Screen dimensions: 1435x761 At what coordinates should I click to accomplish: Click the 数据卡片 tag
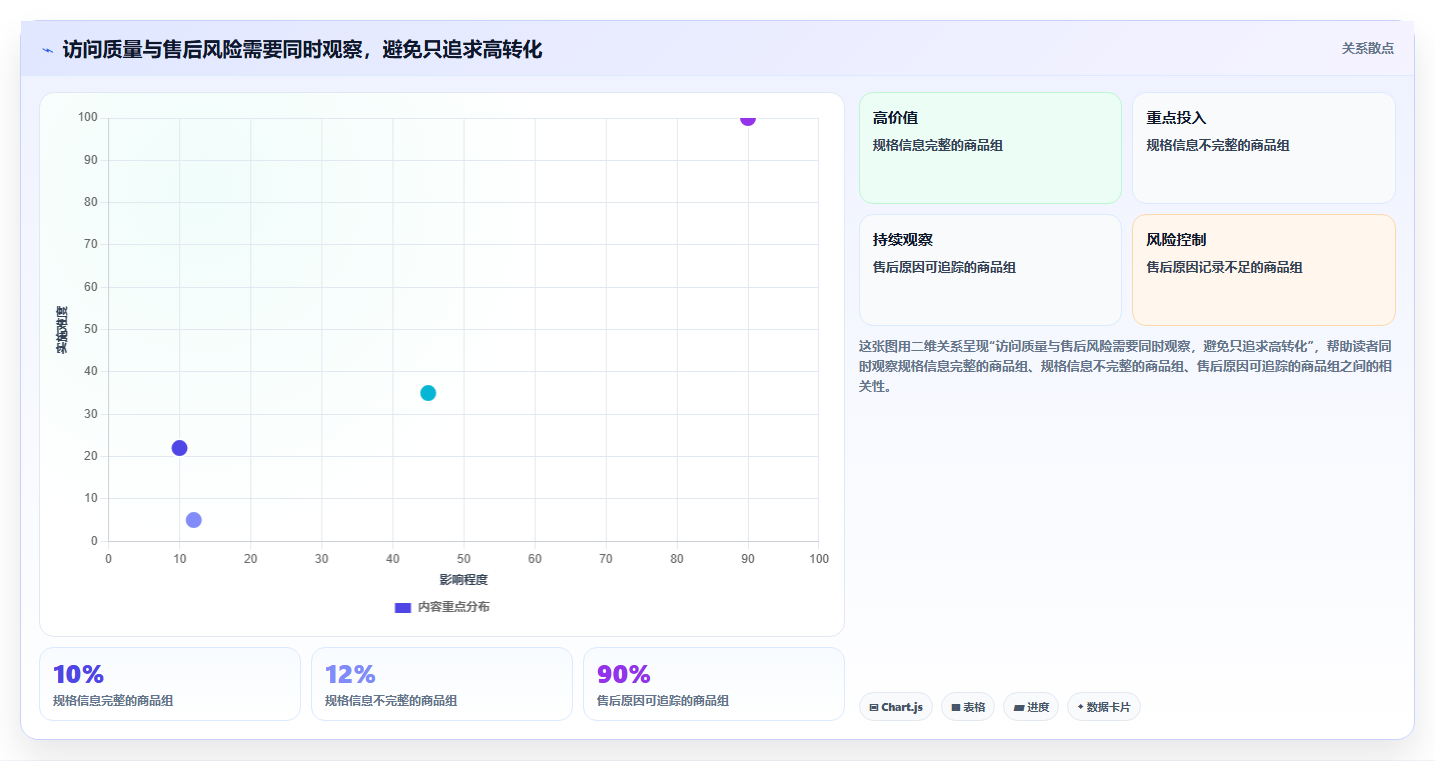(x=1104, y=707)
